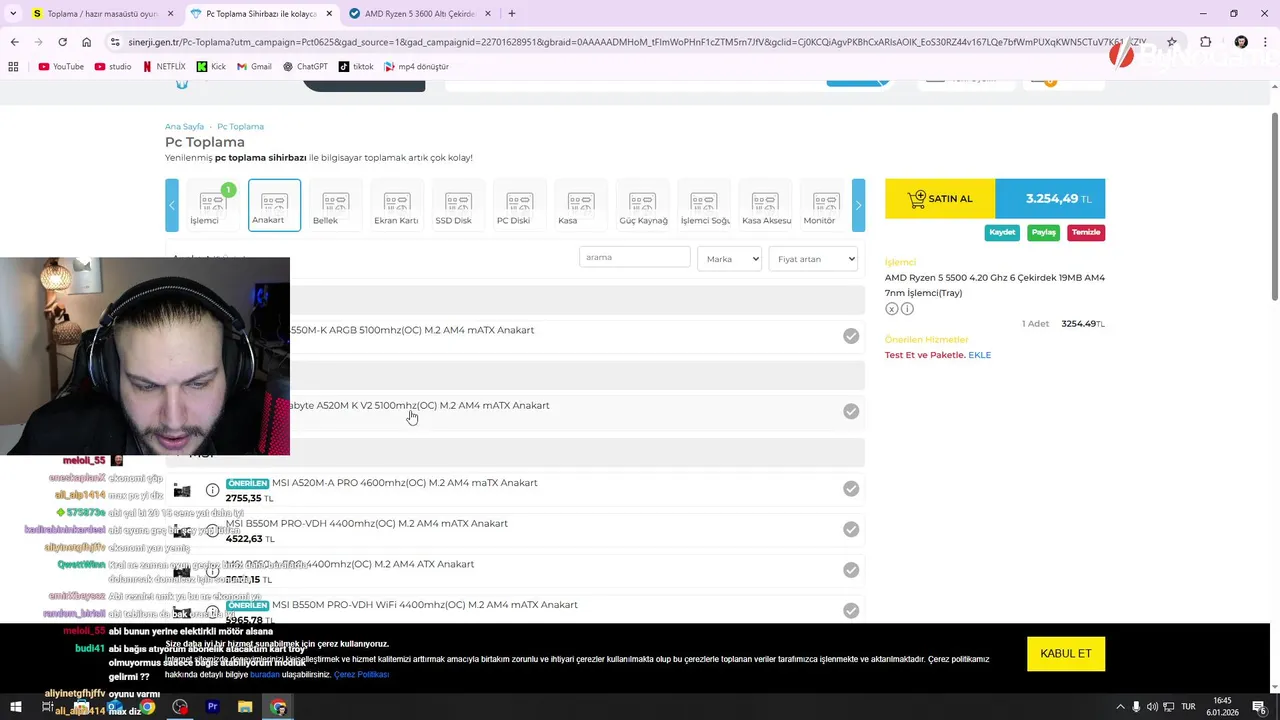Open the Windows notification center
The image size is (1280, 720).
[x=1260, y=707]
